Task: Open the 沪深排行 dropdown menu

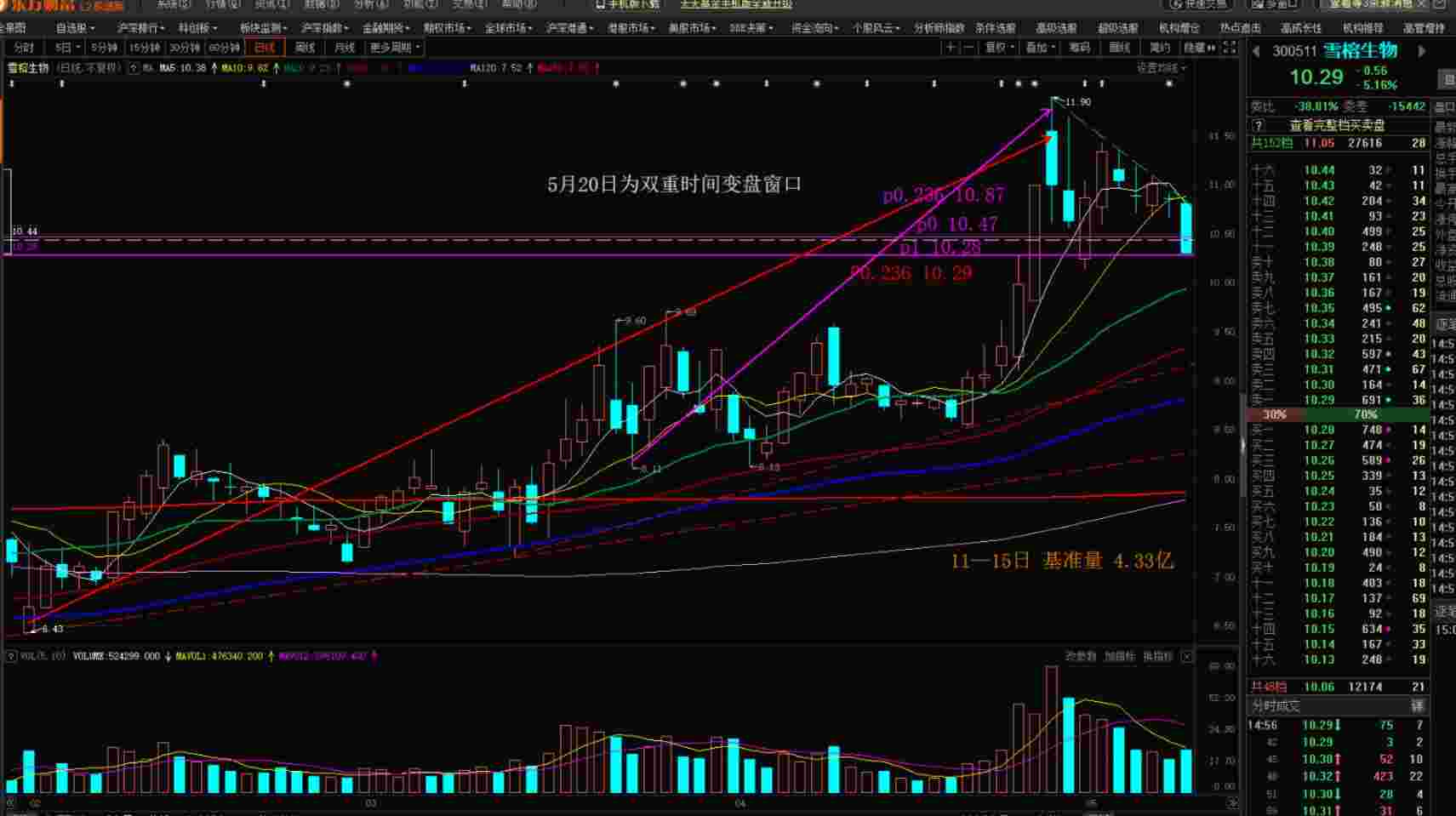Action: pos(140,28)
